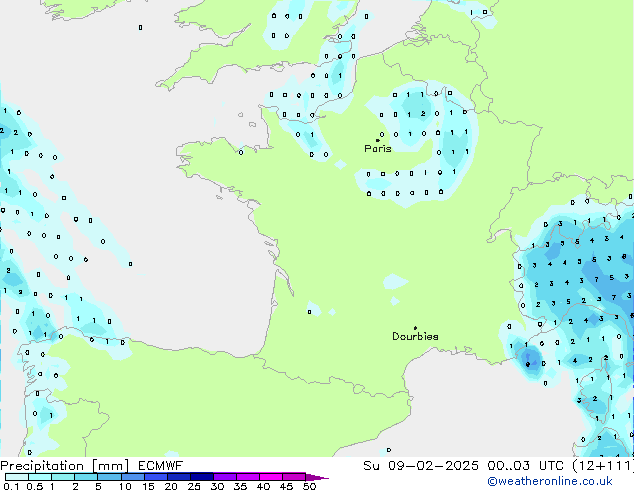Click the legend label '15'
Screen dimensions: 634x490
pos(148,486)
